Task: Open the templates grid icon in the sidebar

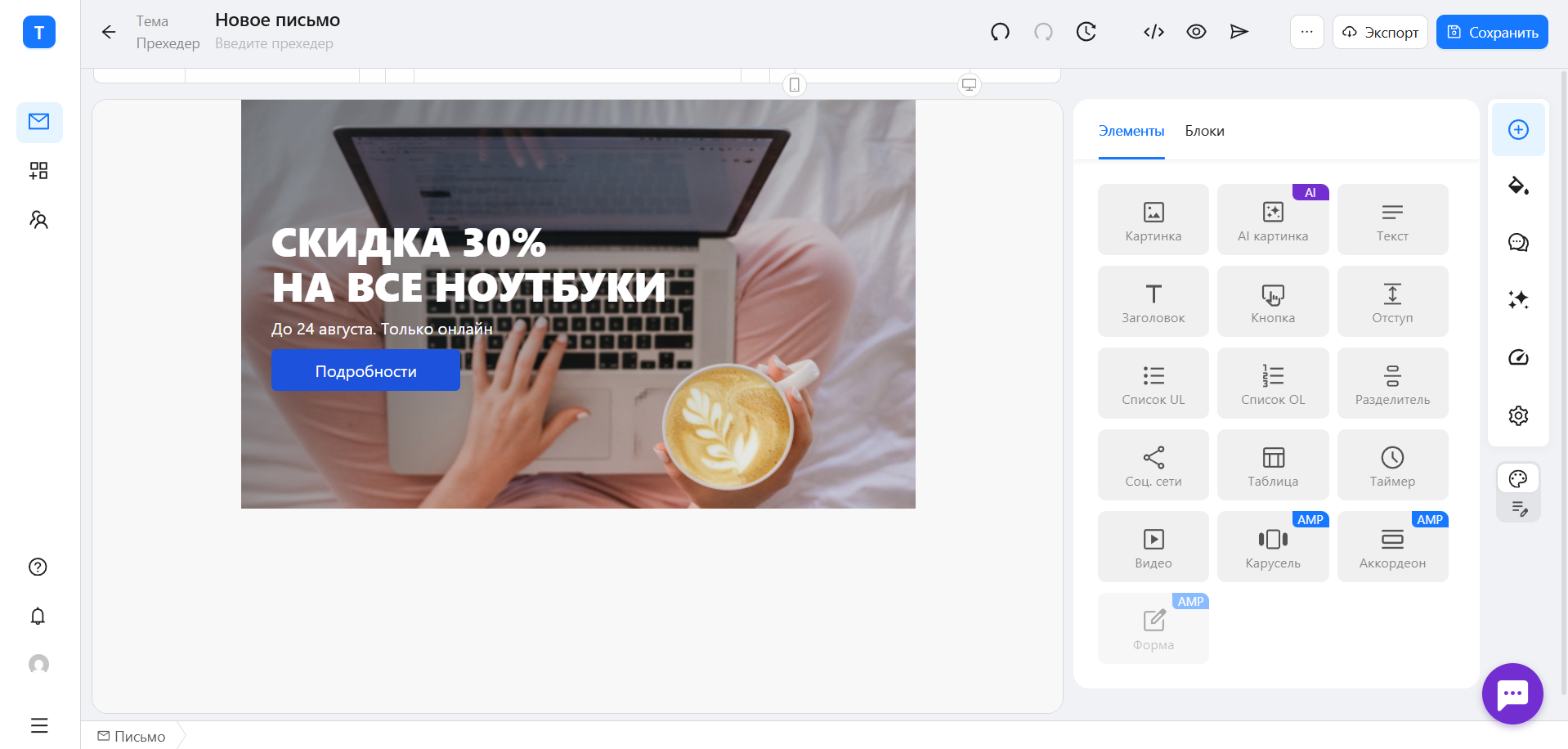Action: pyautogui.click(x=38, y=170)
